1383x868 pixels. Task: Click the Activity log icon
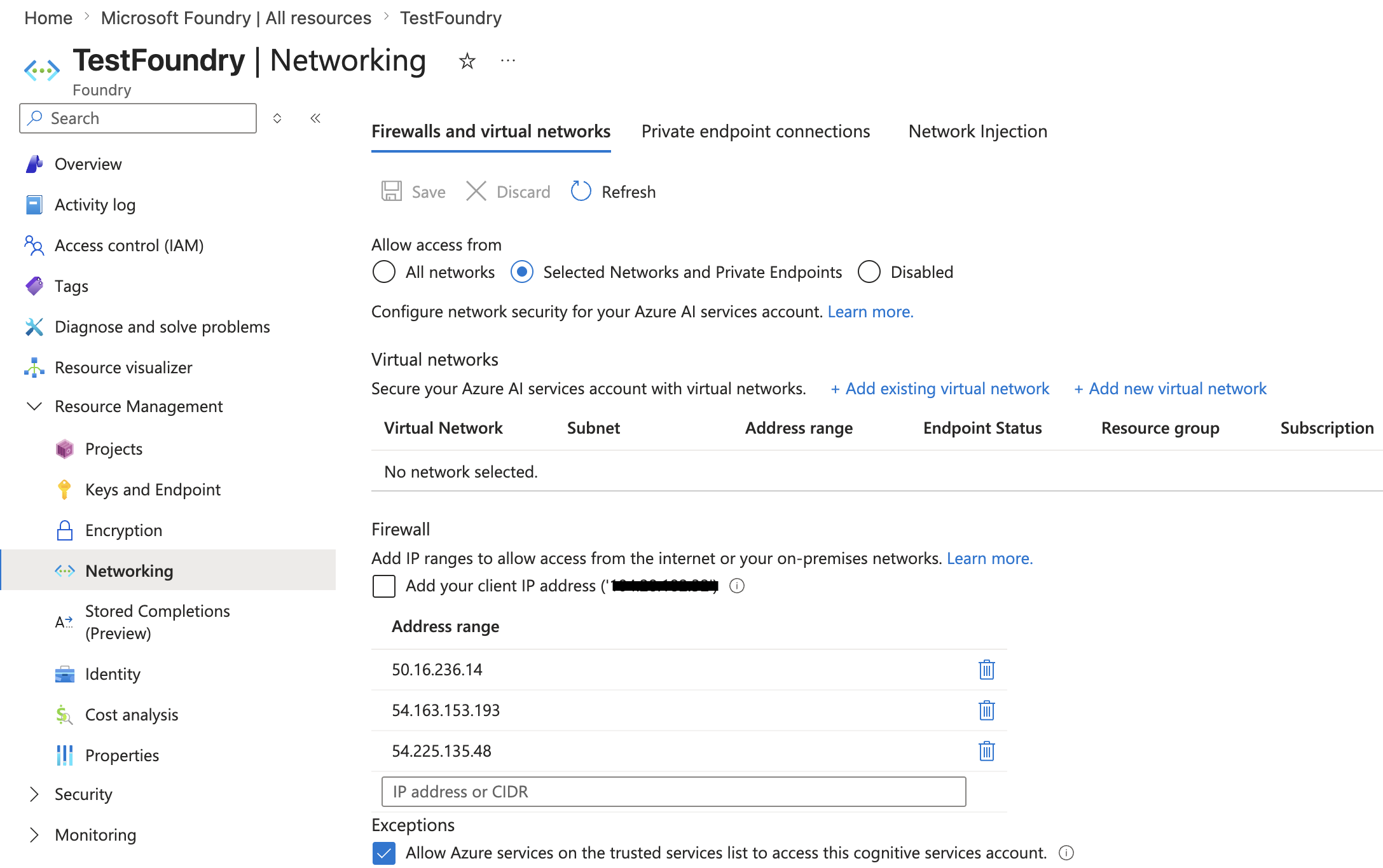tap(34, 205)
